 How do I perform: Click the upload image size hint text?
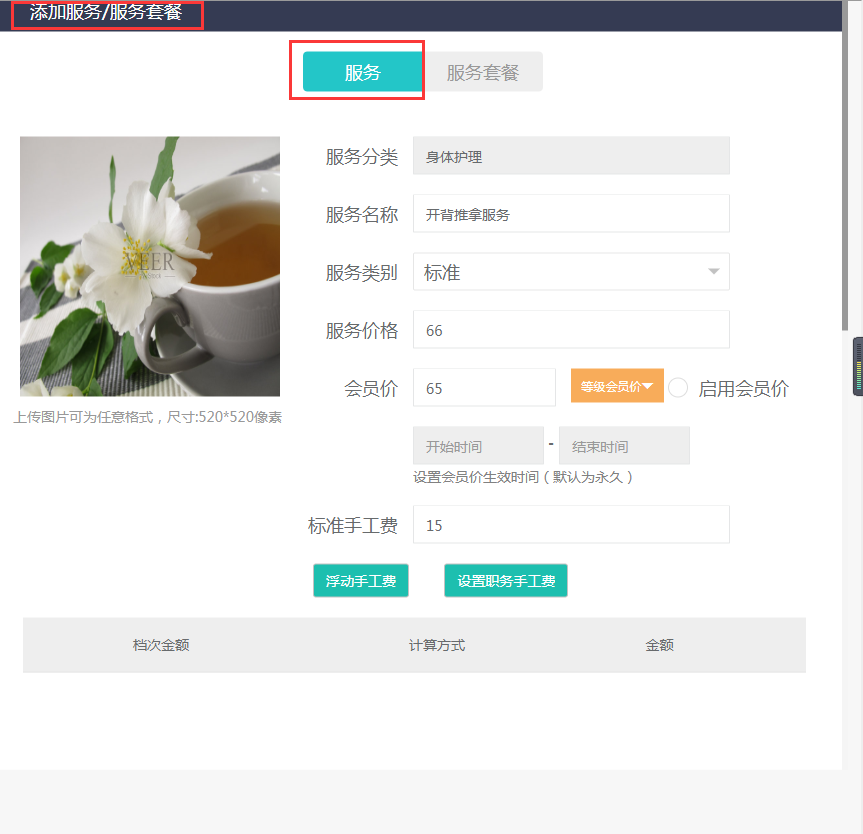148,417
